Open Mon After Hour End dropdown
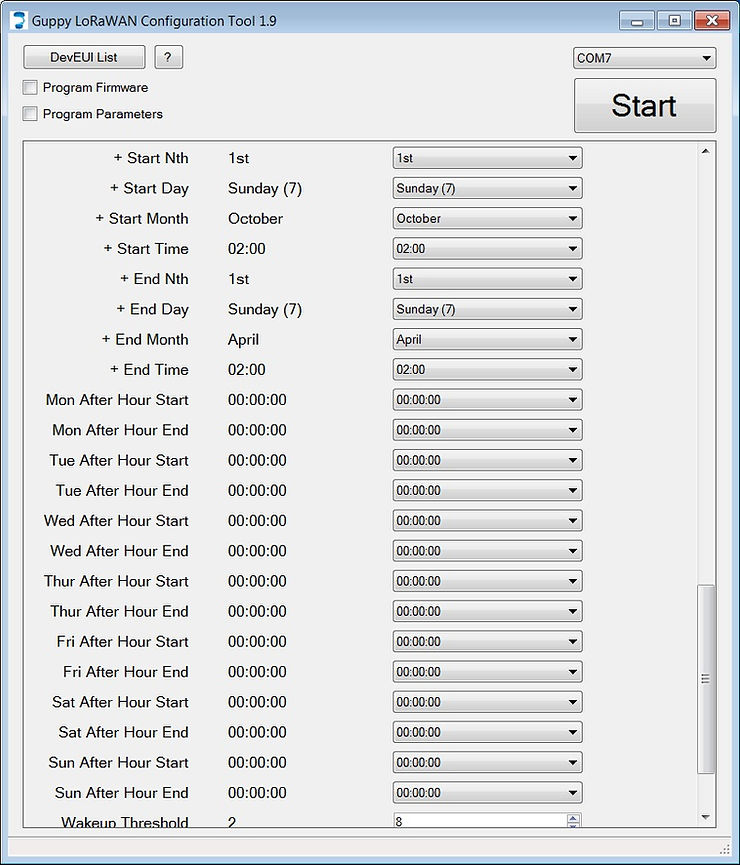 (x=487, y=430)
